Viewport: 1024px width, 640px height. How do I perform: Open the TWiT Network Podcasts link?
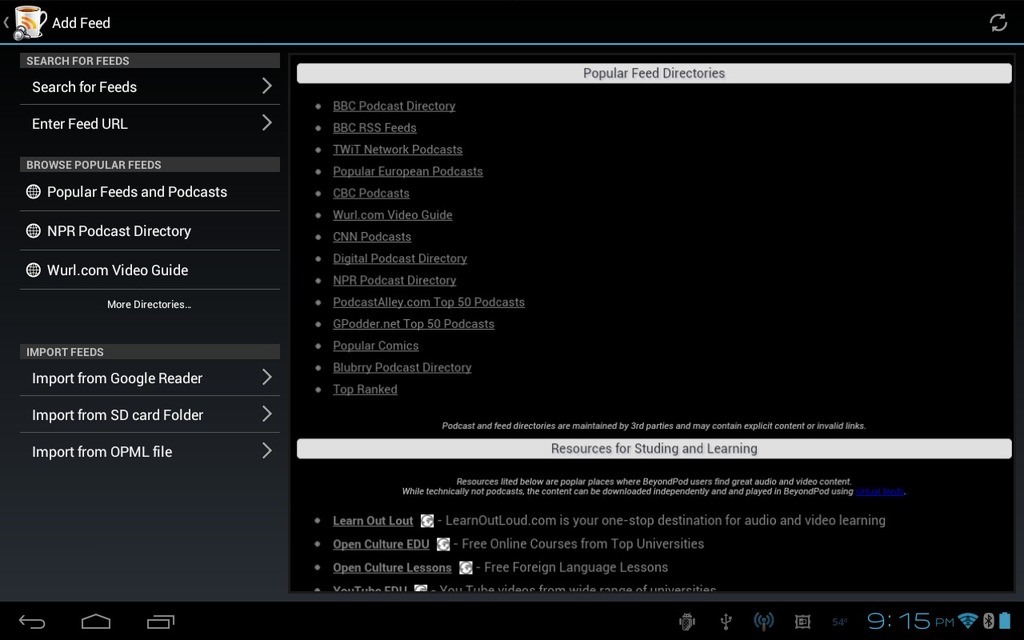coord(398,150)
